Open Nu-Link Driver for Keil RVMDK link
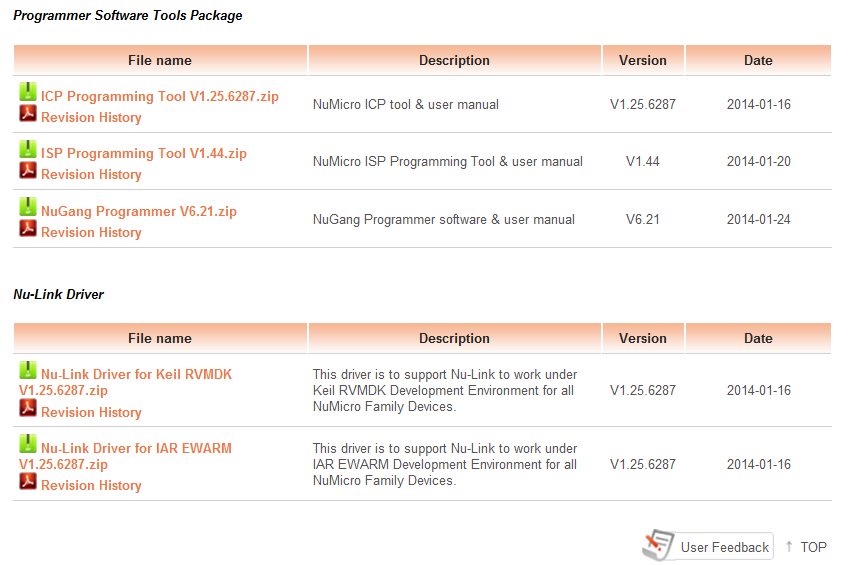 125,382
